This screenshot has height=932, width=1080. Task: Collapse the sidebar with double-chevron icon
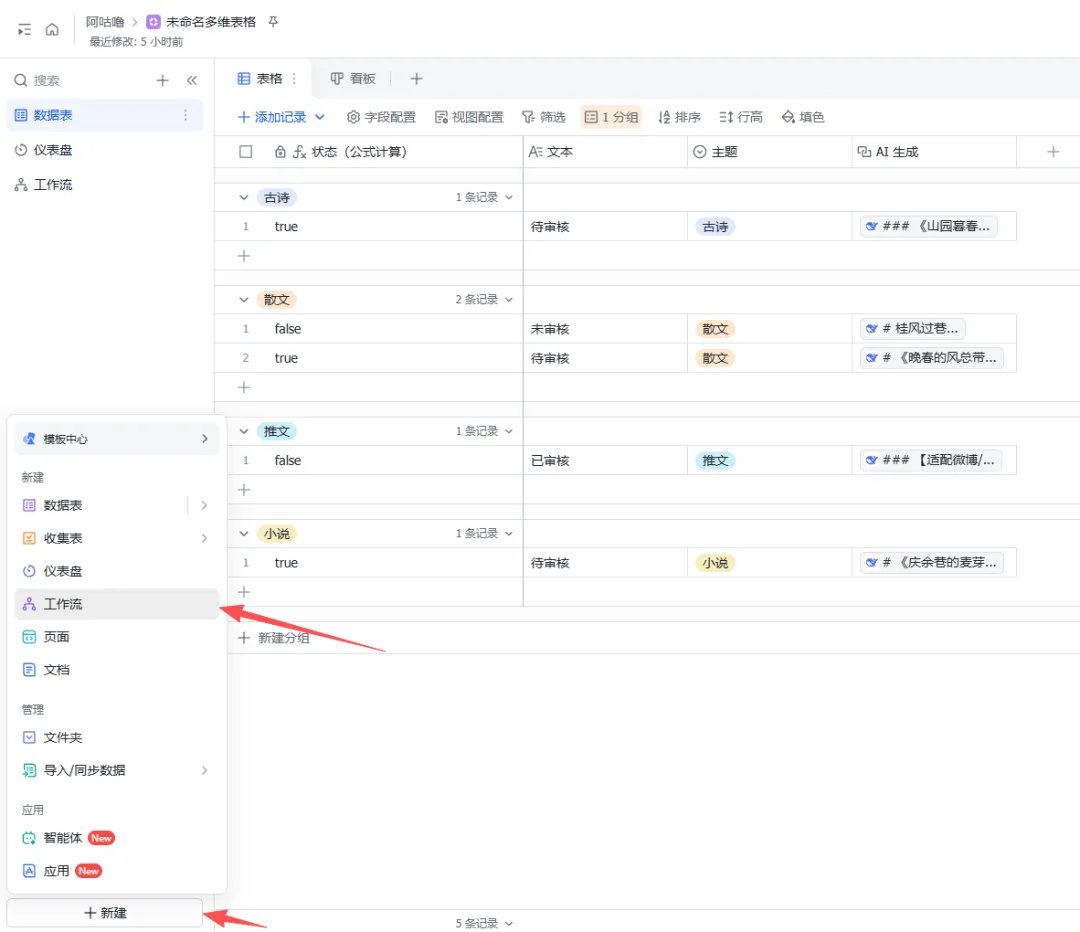click(191, 80)
